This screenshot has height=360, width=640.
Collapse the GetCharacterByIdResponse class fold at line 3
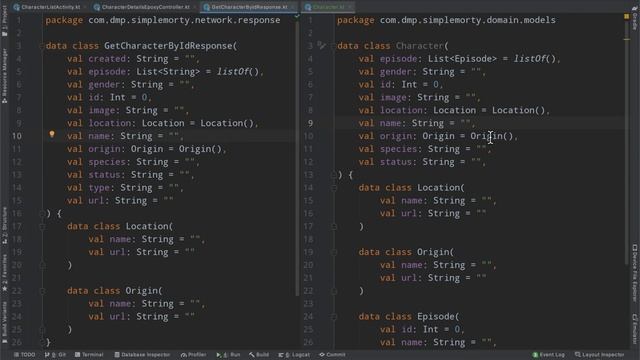(x=42, y=46)
